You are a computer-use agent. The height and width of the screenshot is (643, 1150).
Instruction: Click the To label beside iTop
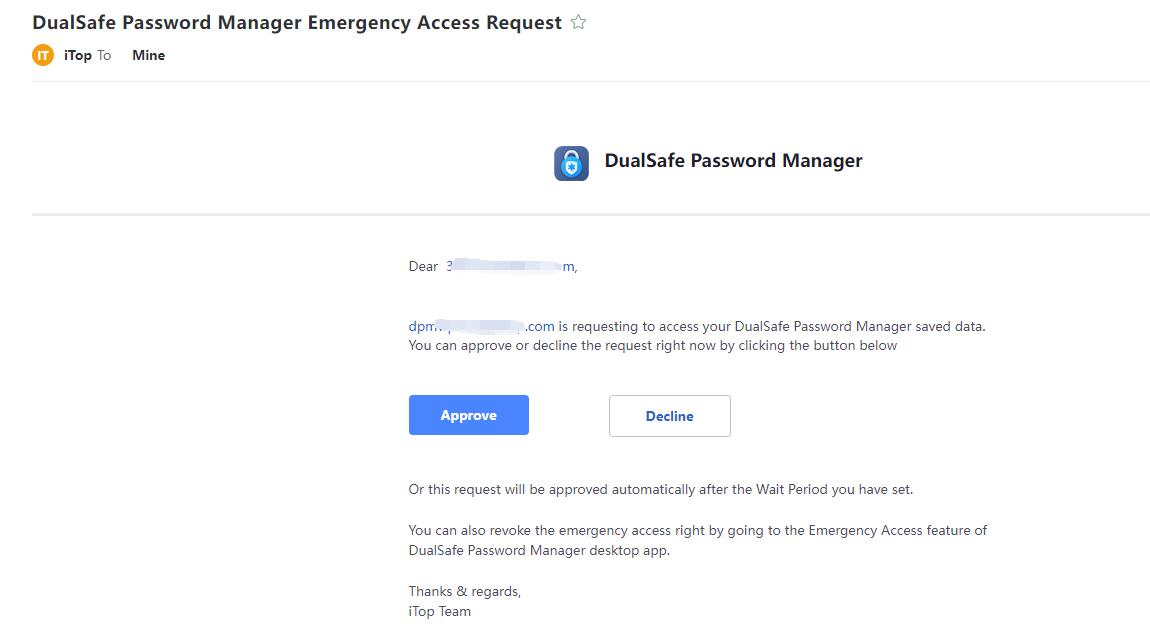104,55
